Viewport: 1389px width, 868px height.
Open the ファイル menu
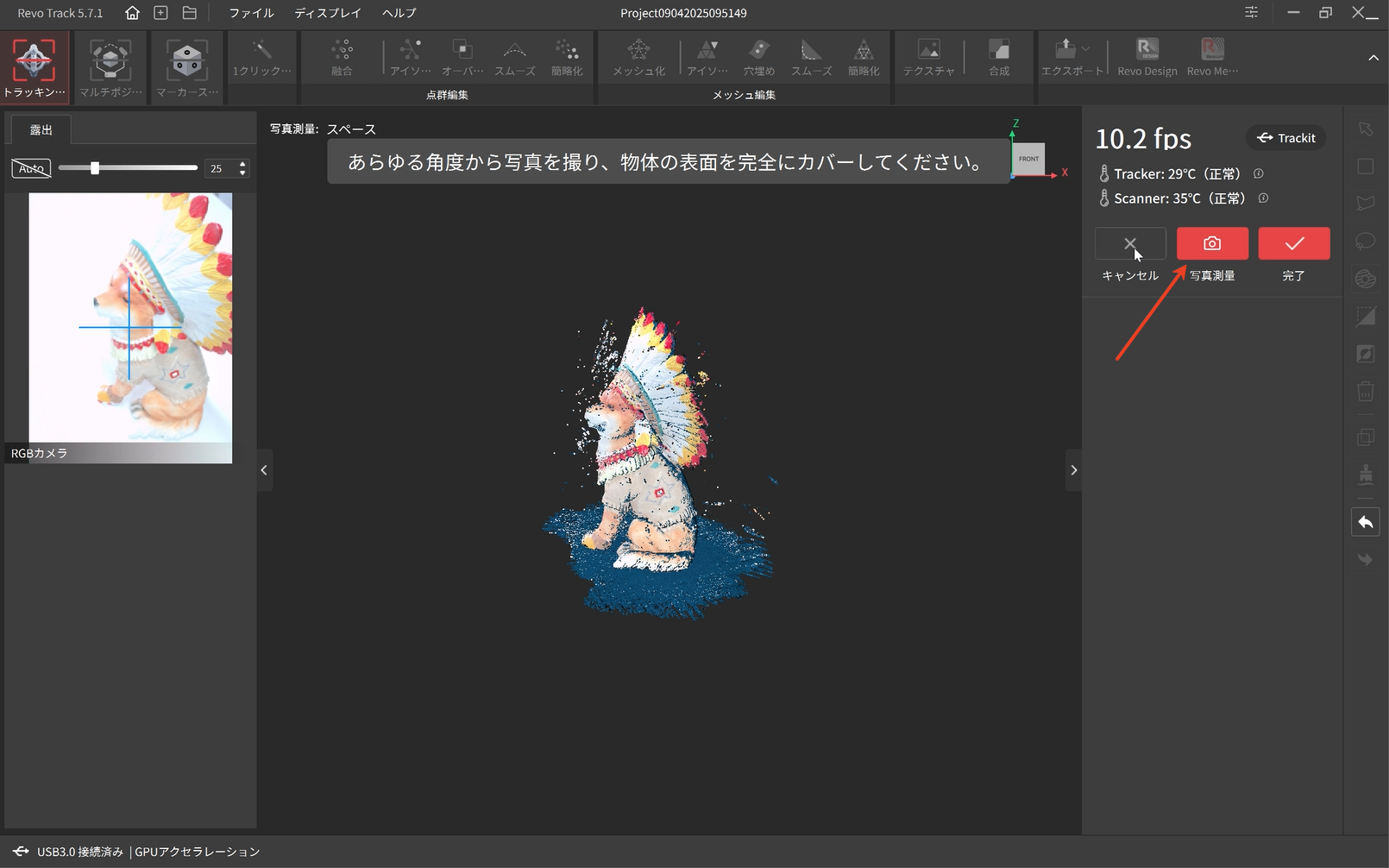click(x=251, y=13)
